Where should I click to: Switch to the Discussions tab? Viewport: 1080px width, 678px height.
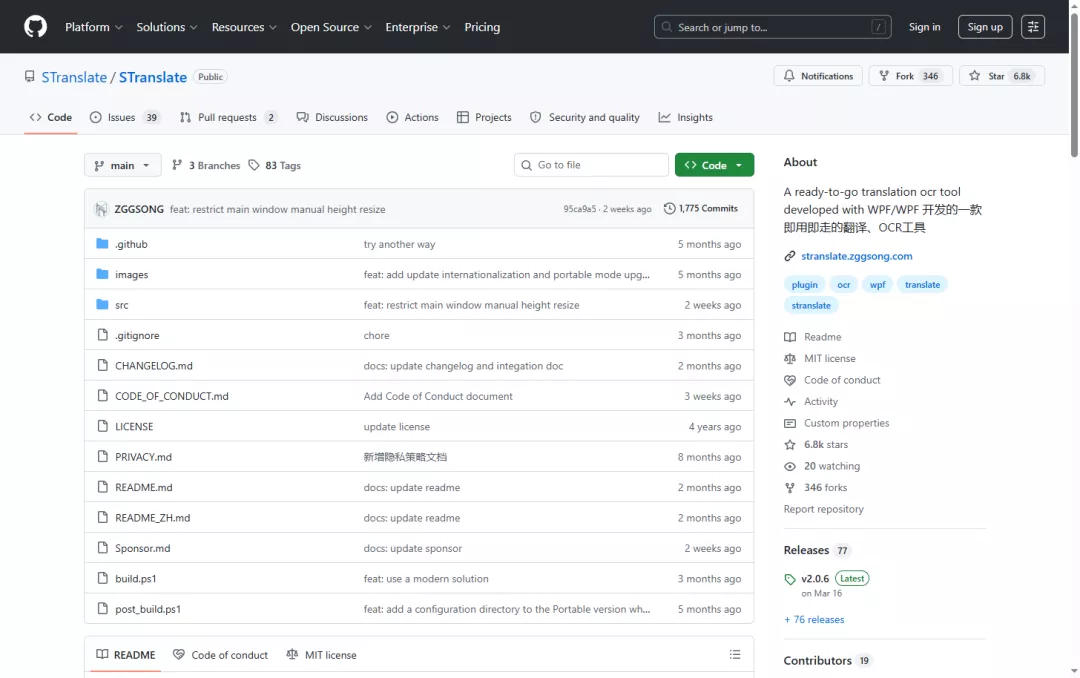[x=332, y=117]
